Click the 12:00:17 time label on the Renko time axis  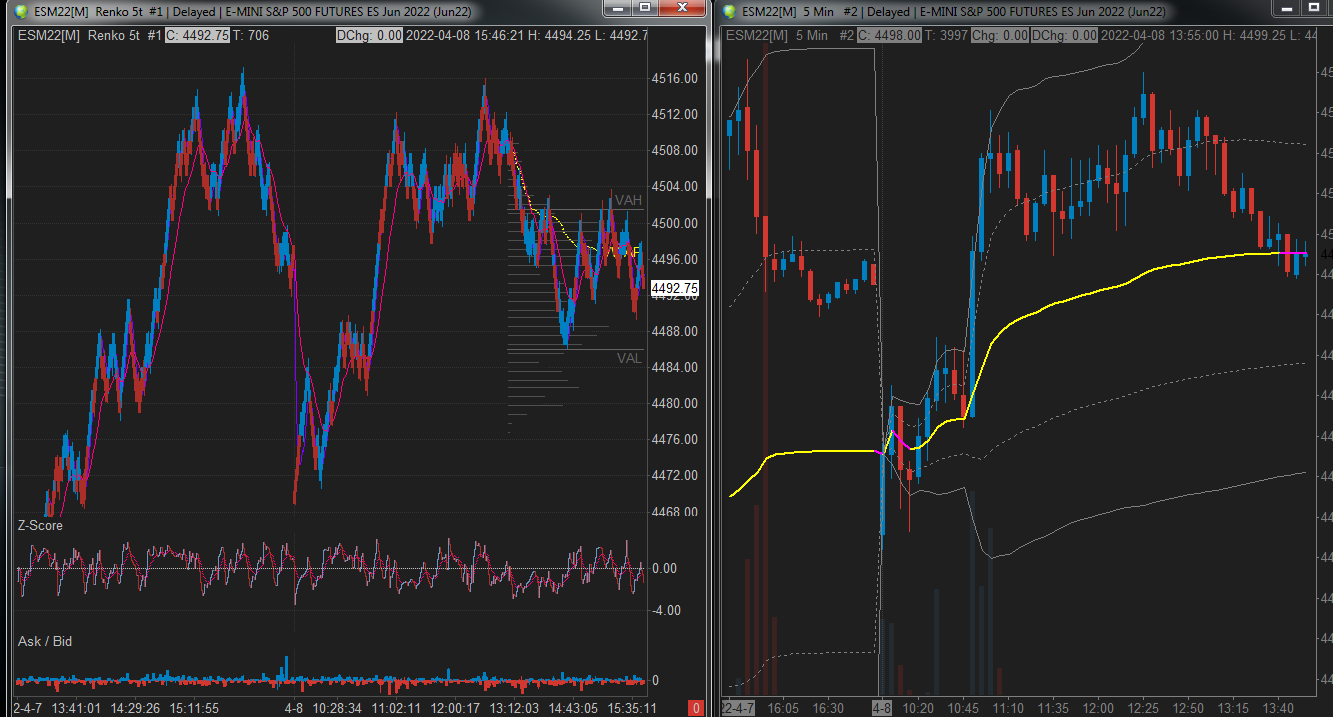pyautogui.click(x=454, y=708)
